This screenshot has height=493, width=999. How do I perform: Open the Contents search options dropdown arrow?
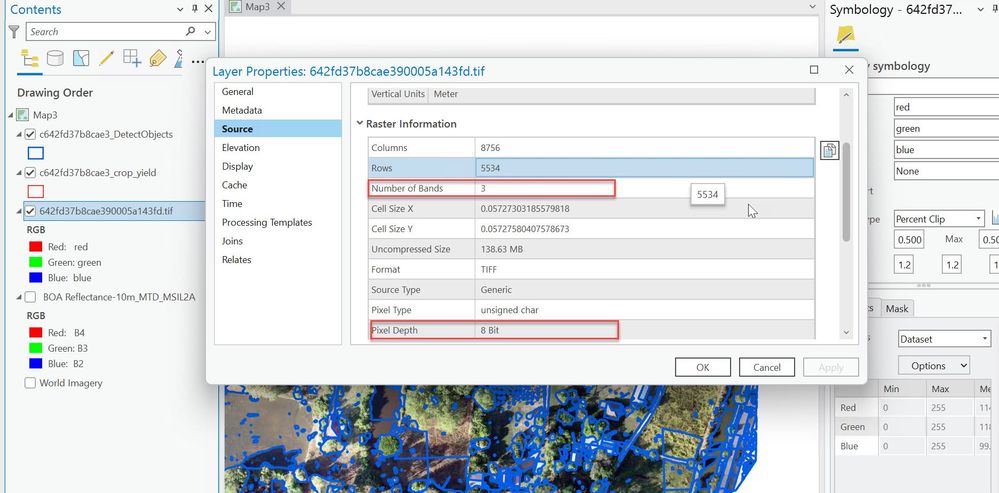coord(208,32)
